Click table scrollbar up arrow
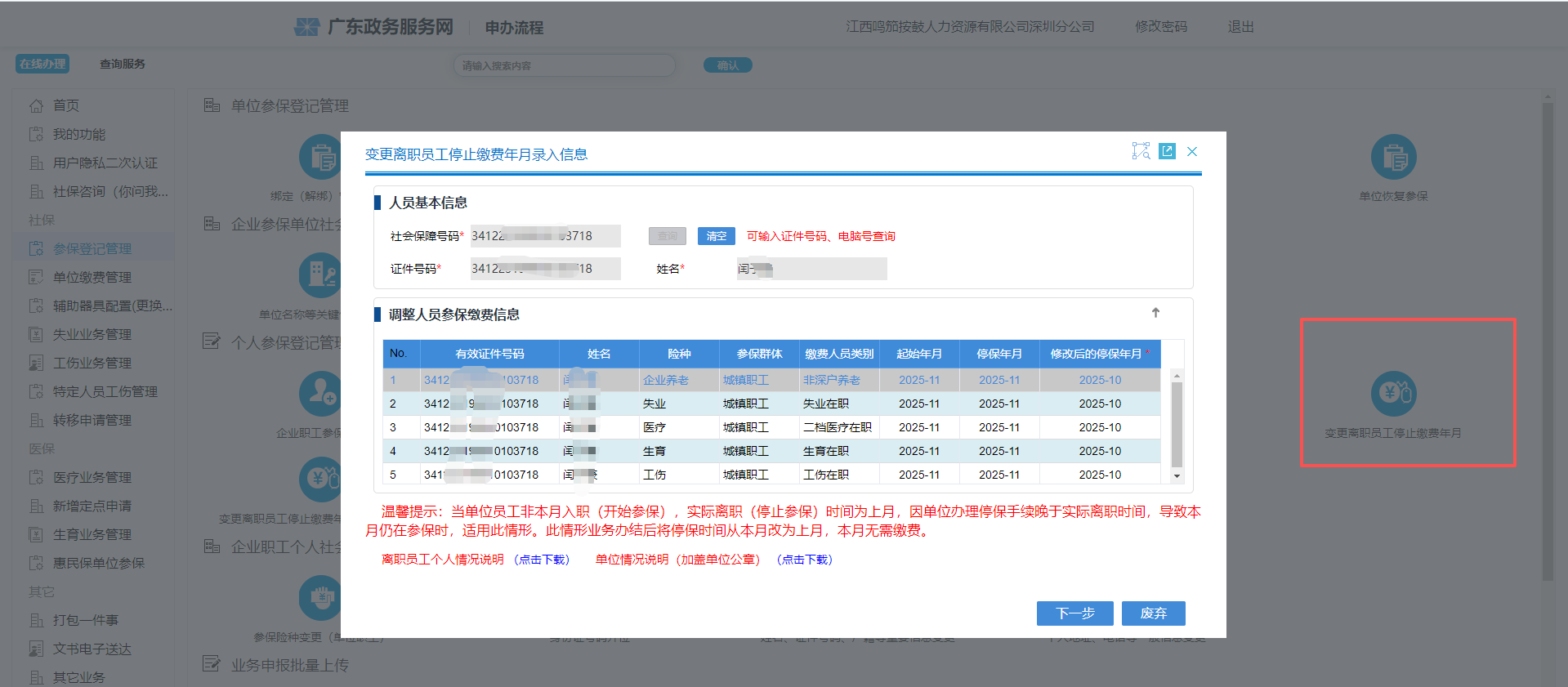The width and height of the screenshot is (1568, 687). (x=1177, y=376)
